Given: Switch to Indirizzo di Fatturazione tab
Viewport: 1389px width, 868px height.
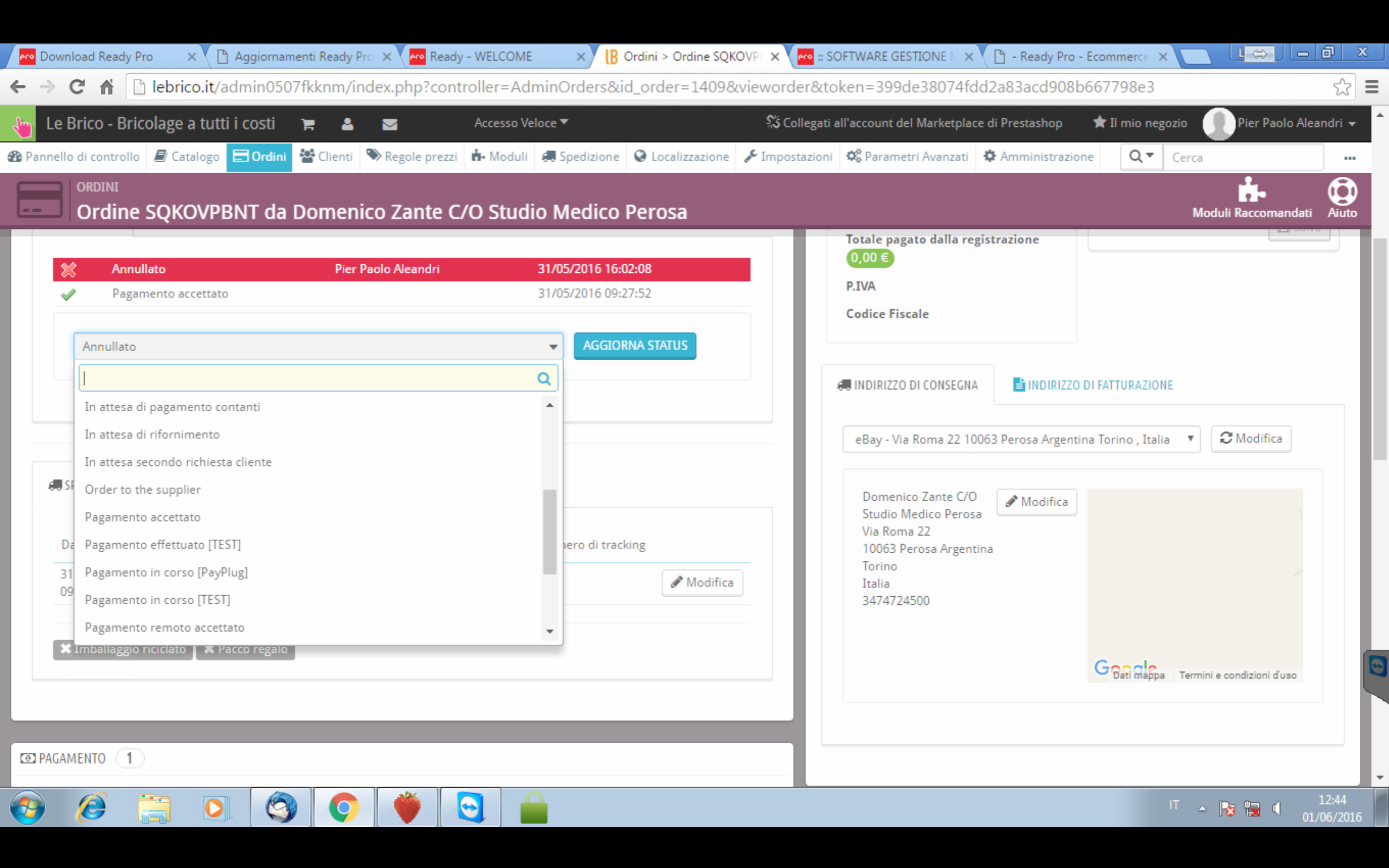Looking at the screenshot, I should pyautogui.click(x=1093, y=385).
